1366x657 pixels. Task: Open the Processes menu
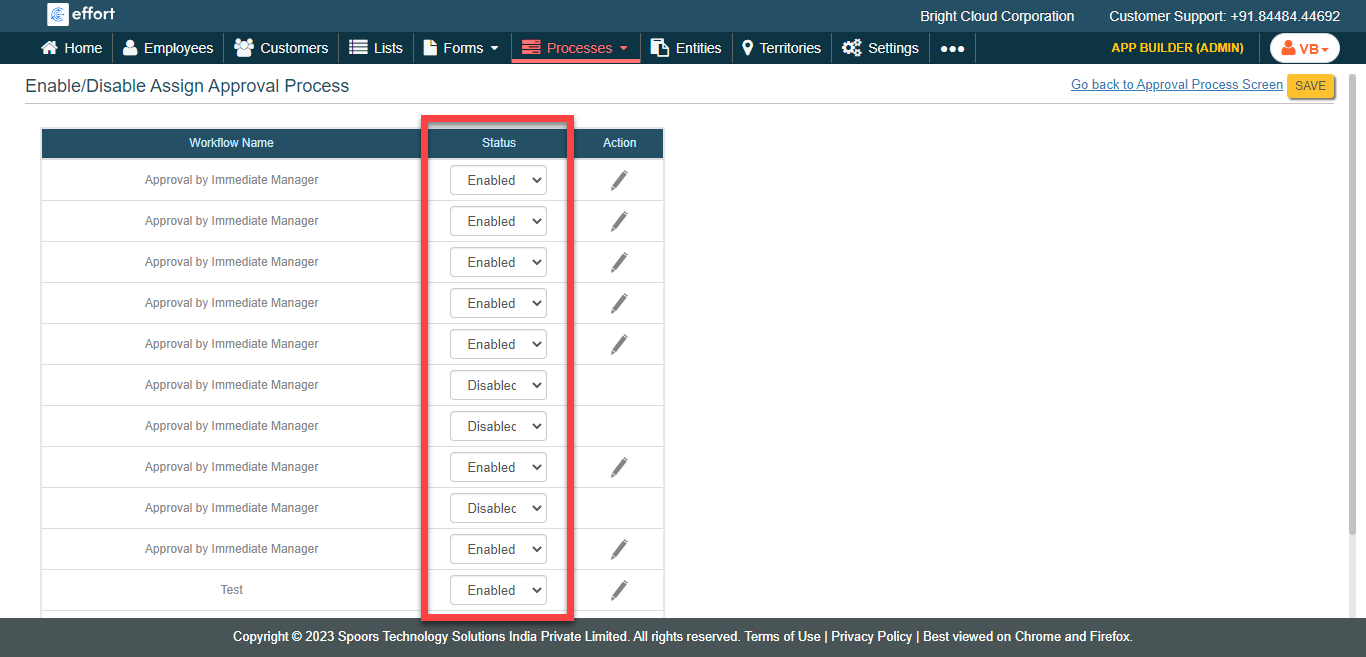pos(575,48)
